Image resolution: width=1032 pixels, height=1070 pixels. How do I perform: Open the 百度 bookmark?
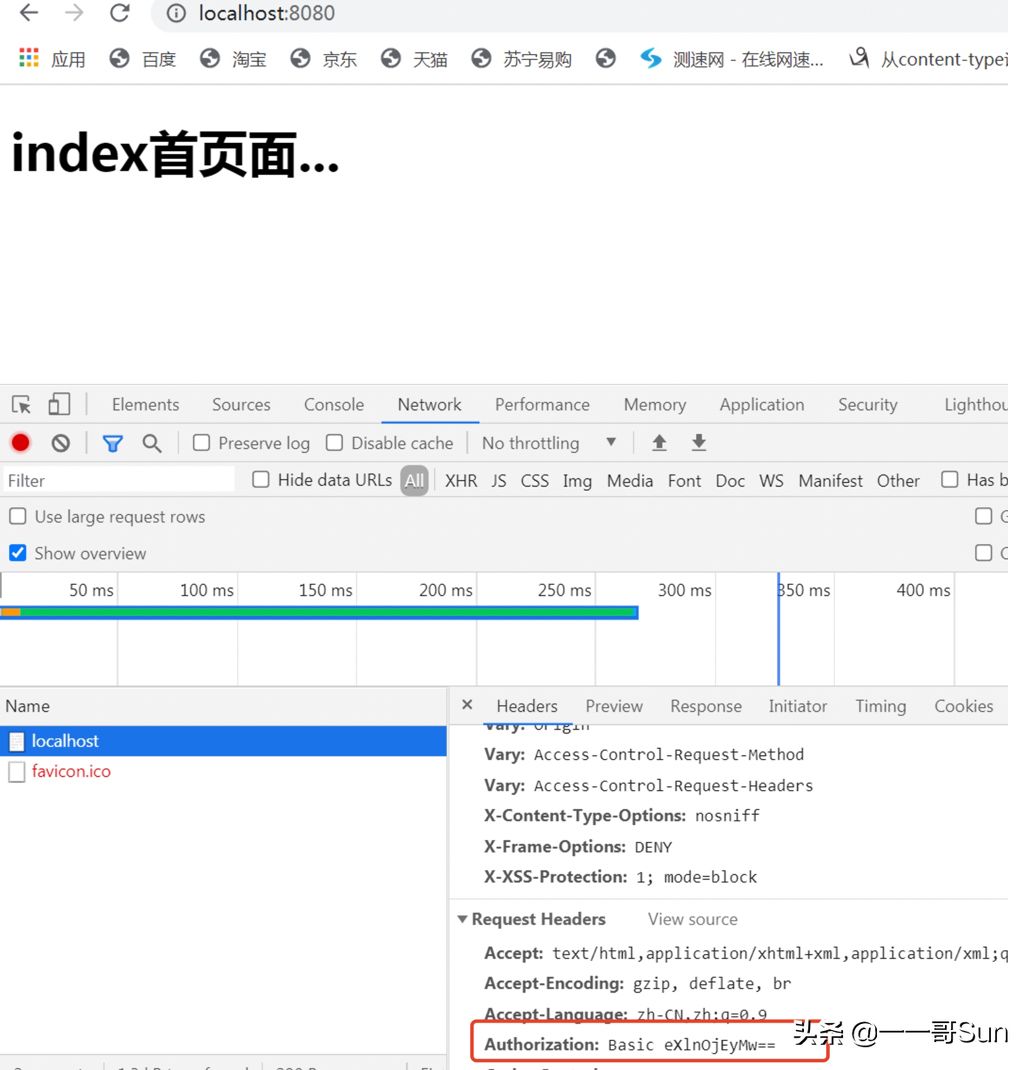(143, 59)
